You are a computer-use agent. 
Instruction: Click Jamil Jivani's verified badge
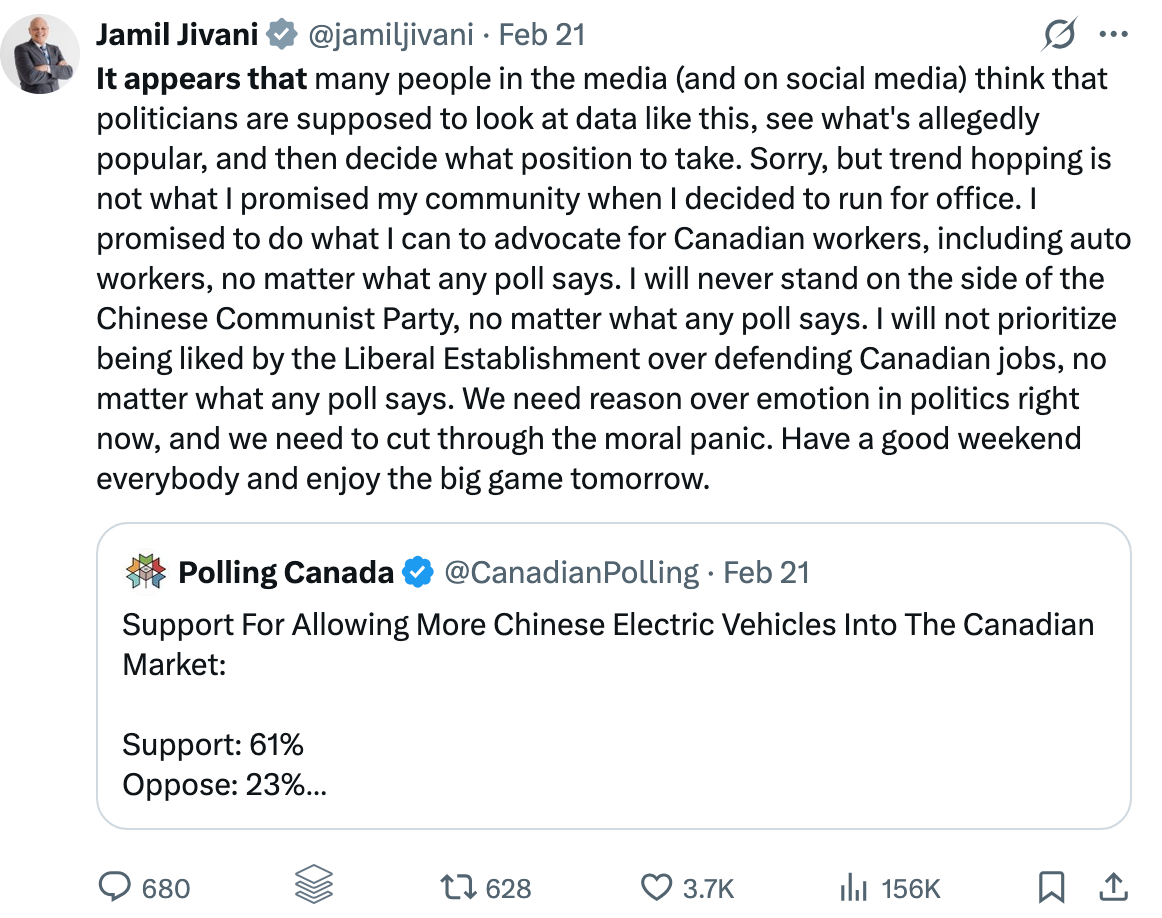coord(282,33)
